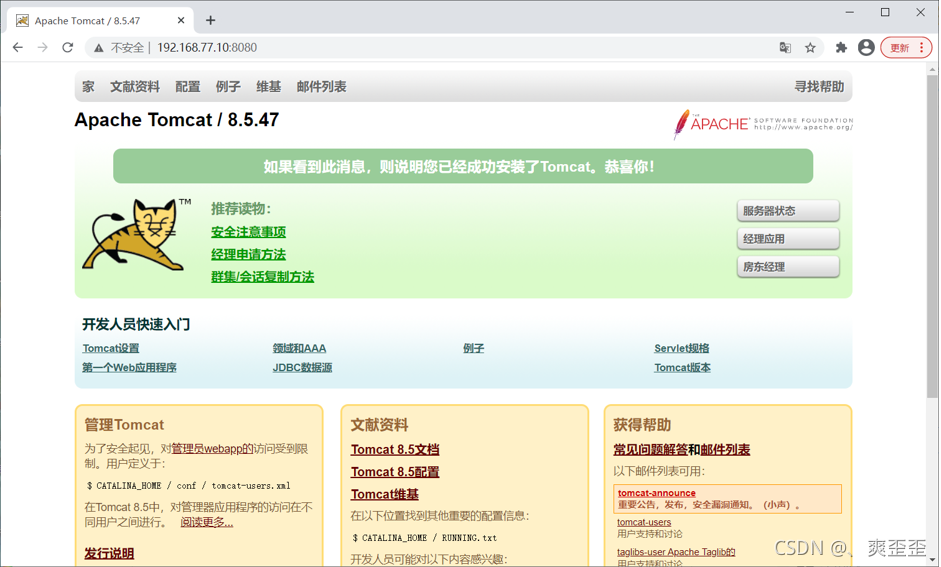Open the 第一个Web应用程序 link

pyautogui.click(x=129, y=367)
